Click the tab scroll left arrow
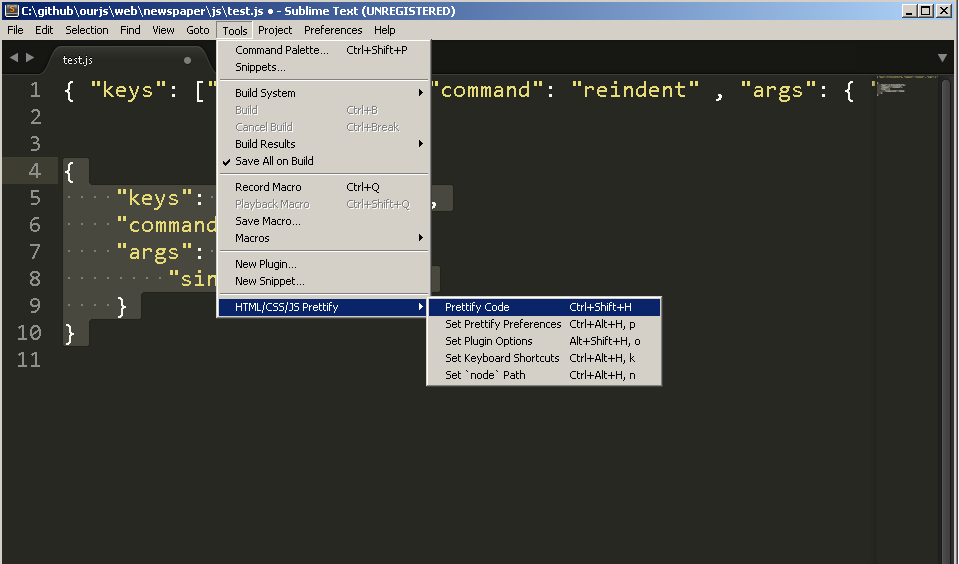 (x=14, y=58)
